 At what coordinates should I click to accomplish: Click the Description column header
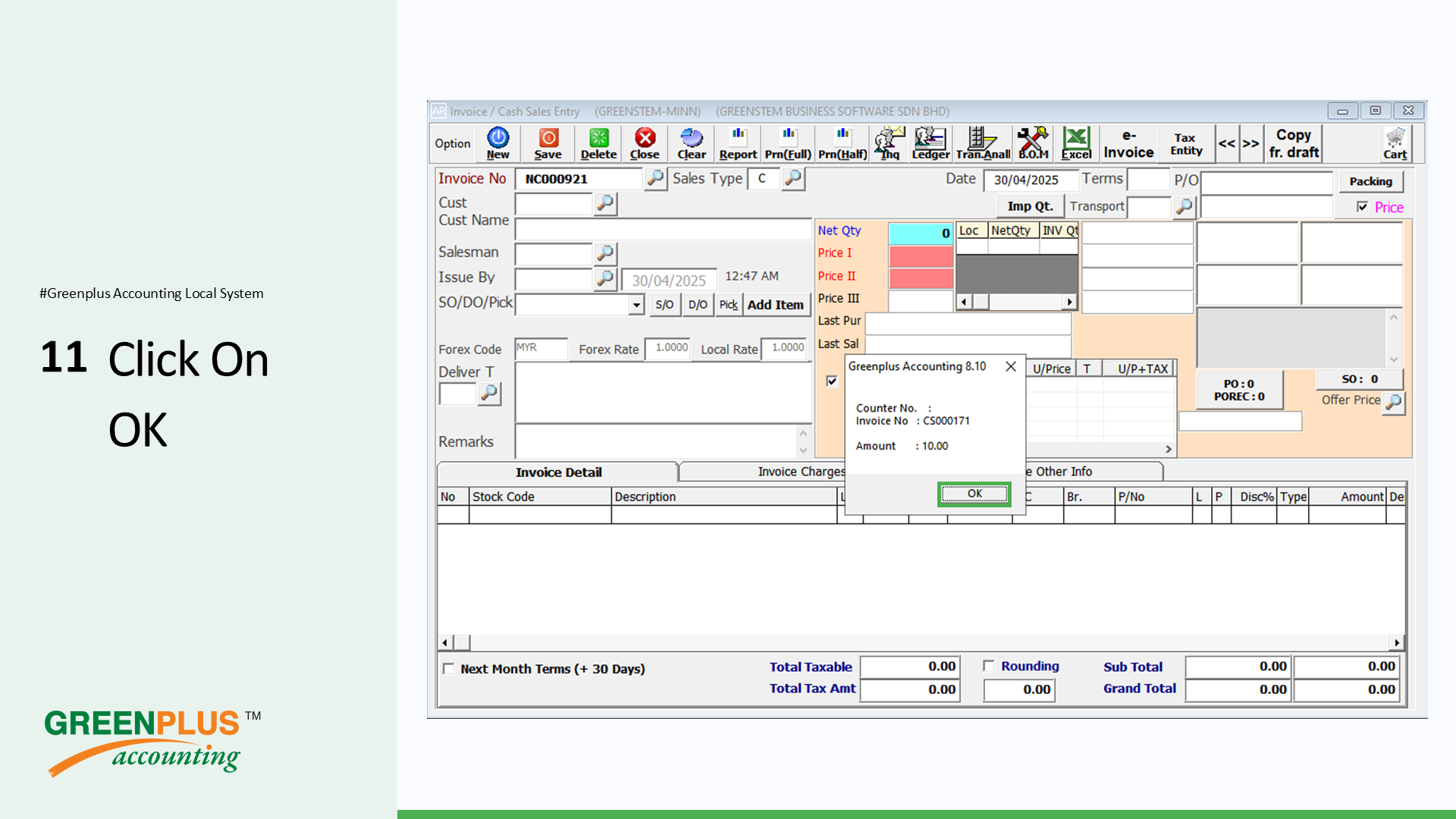(x=723, y=497)
